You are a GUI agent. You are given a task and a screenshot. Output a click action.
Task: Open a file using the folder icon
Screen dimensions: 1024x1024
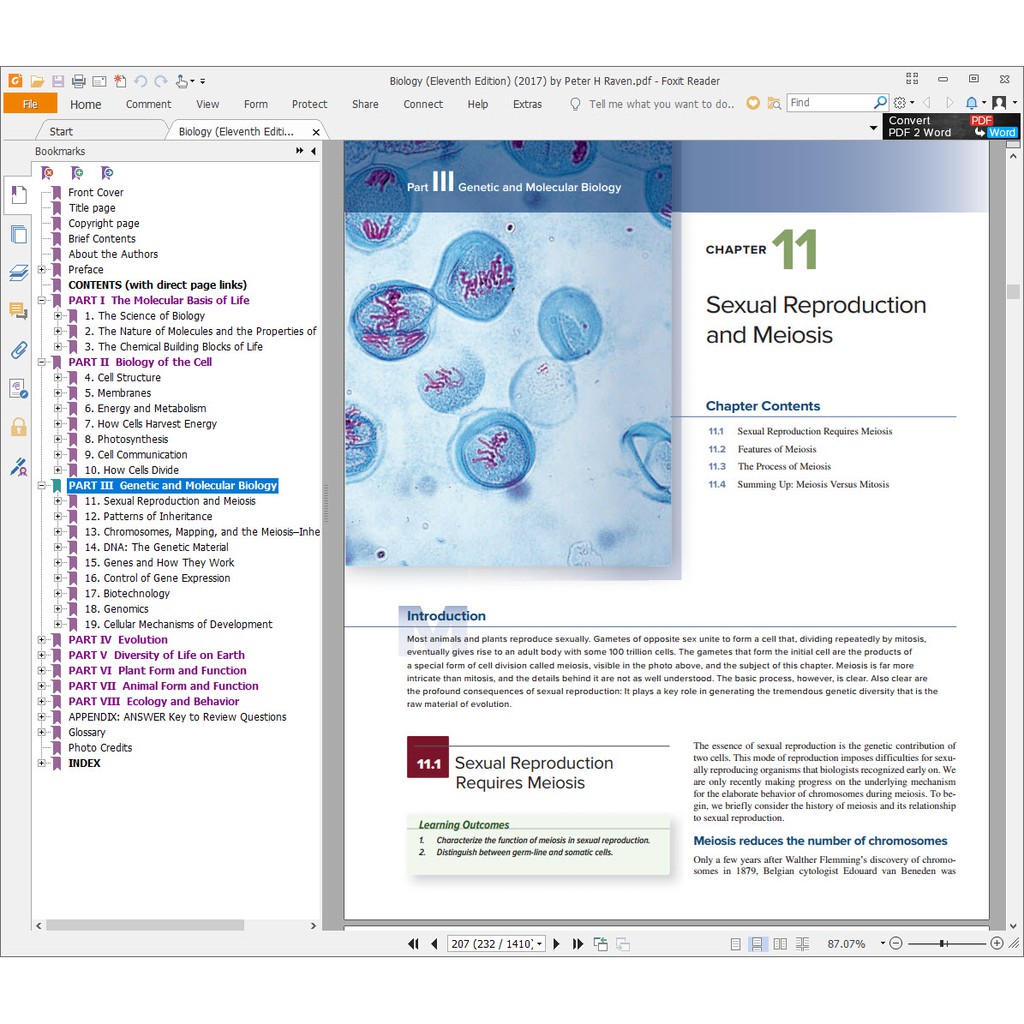[x=37, y=81]
